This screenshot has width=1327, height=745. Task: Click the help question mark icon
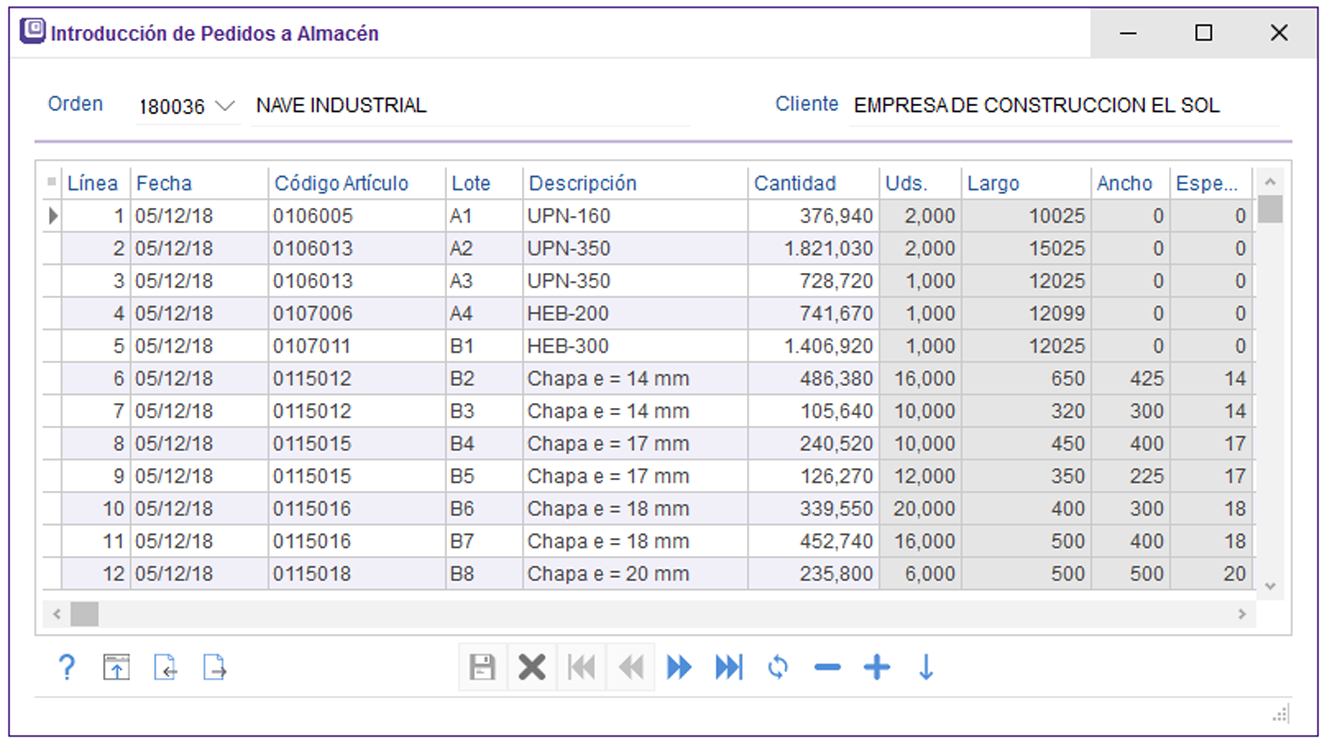coord(66,667)
